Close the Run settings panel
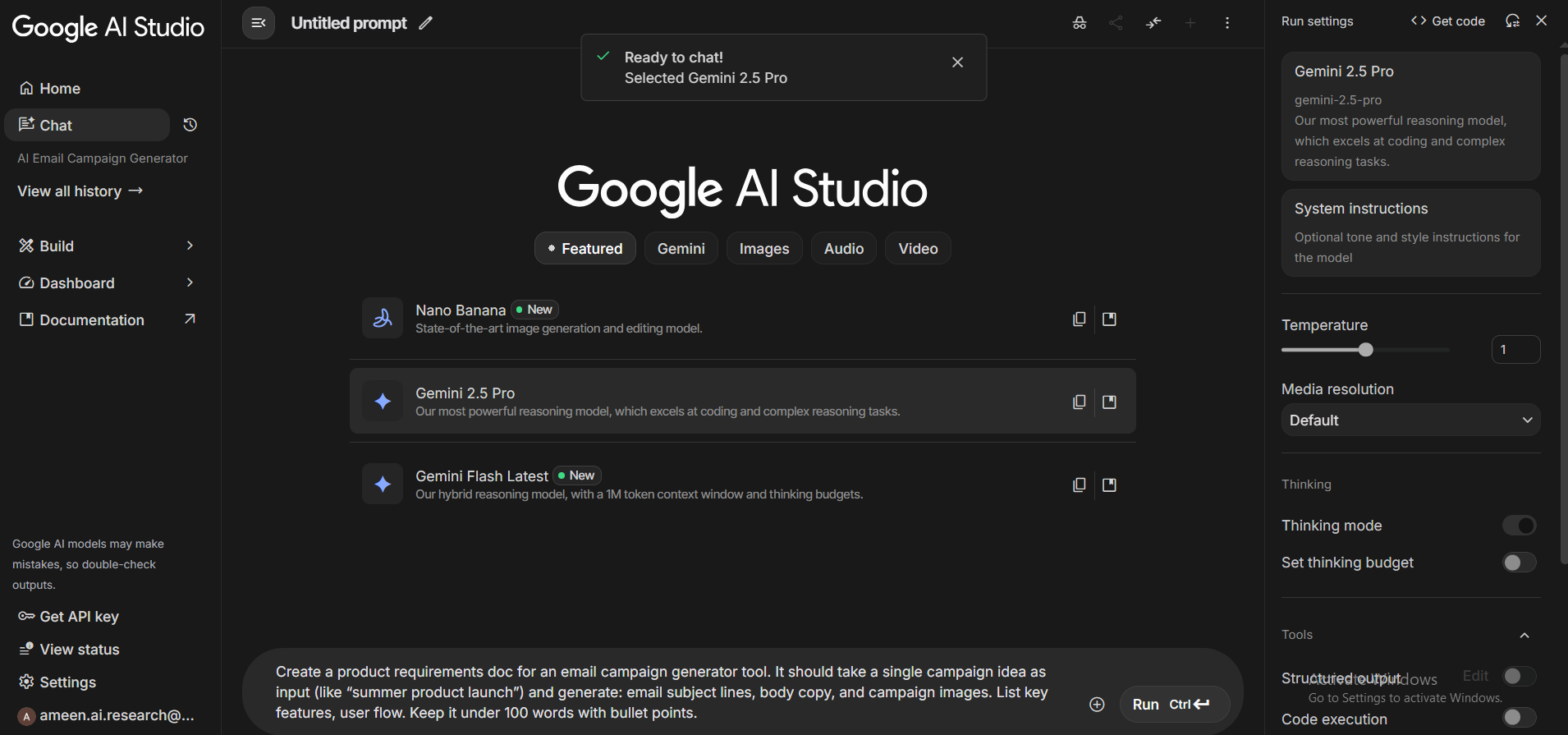 pyautogui.click(x=1542, y=21)
